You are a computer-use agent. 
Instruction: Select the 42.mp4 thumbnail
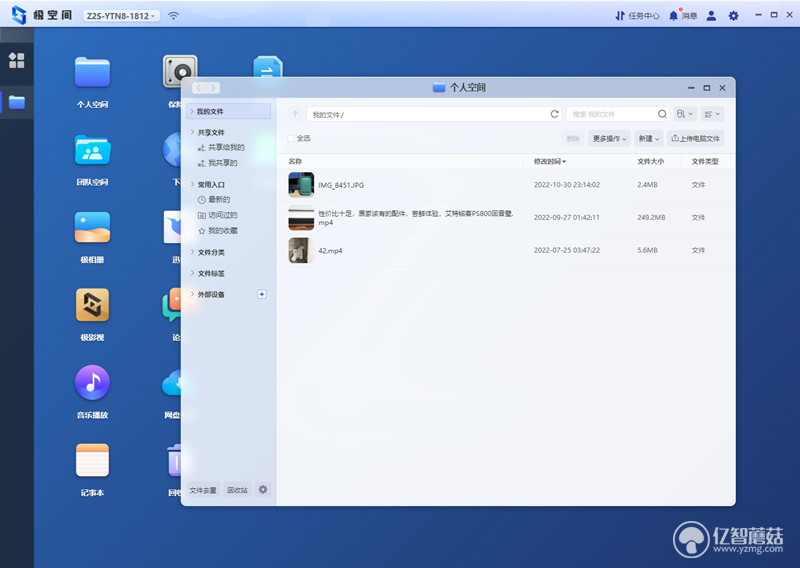click(301, 250)
